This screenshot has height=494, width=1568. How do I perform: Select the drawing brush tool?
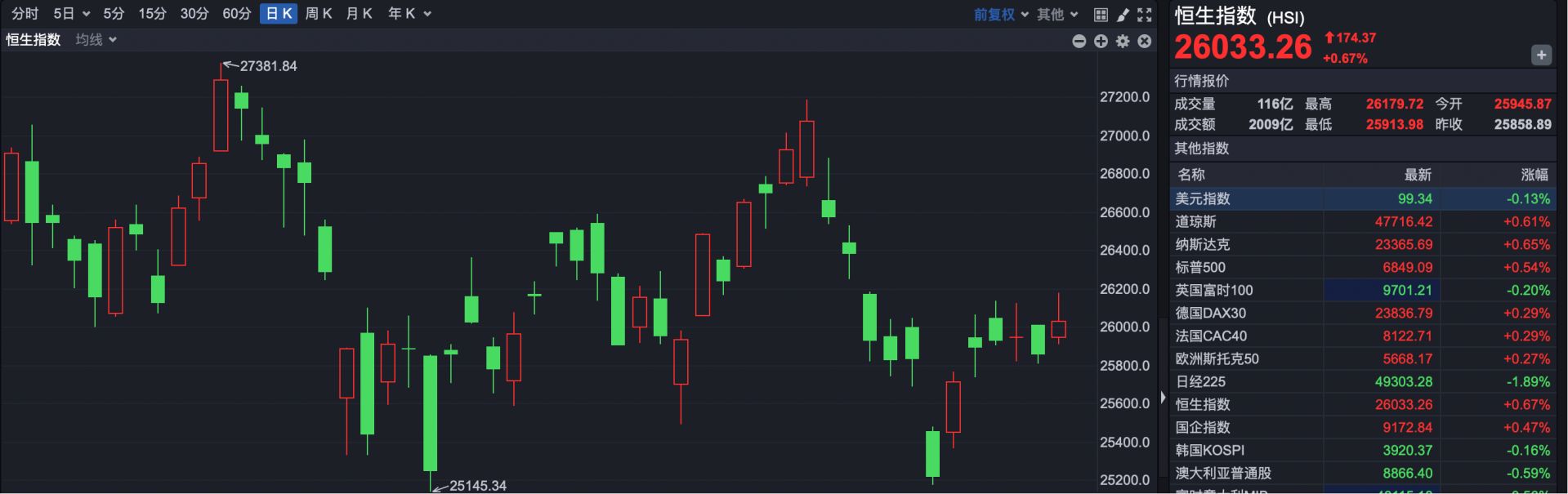pyautogui.click(x=1123, y=15)
